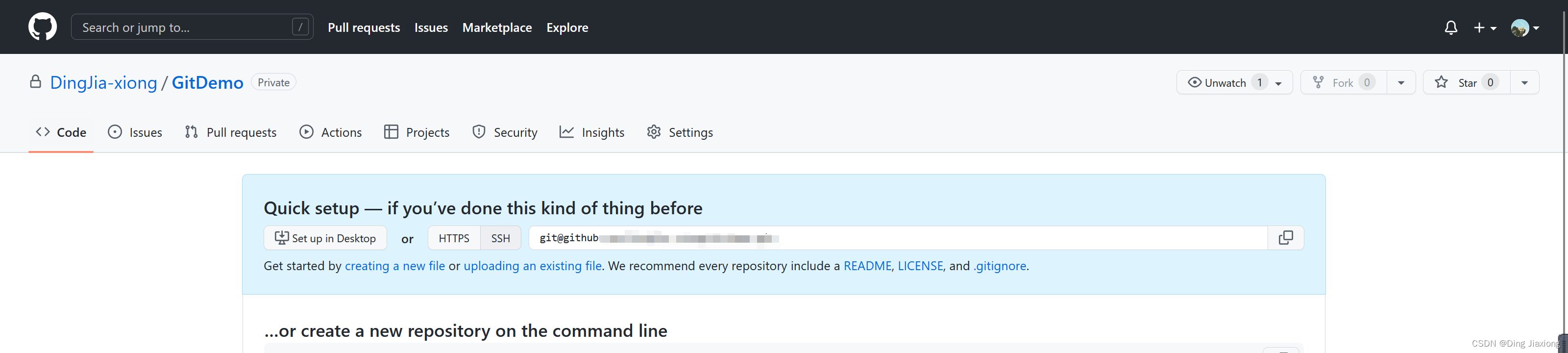Open the user avatar menu
This screenshot has height=353, width=1568.
1525,27
